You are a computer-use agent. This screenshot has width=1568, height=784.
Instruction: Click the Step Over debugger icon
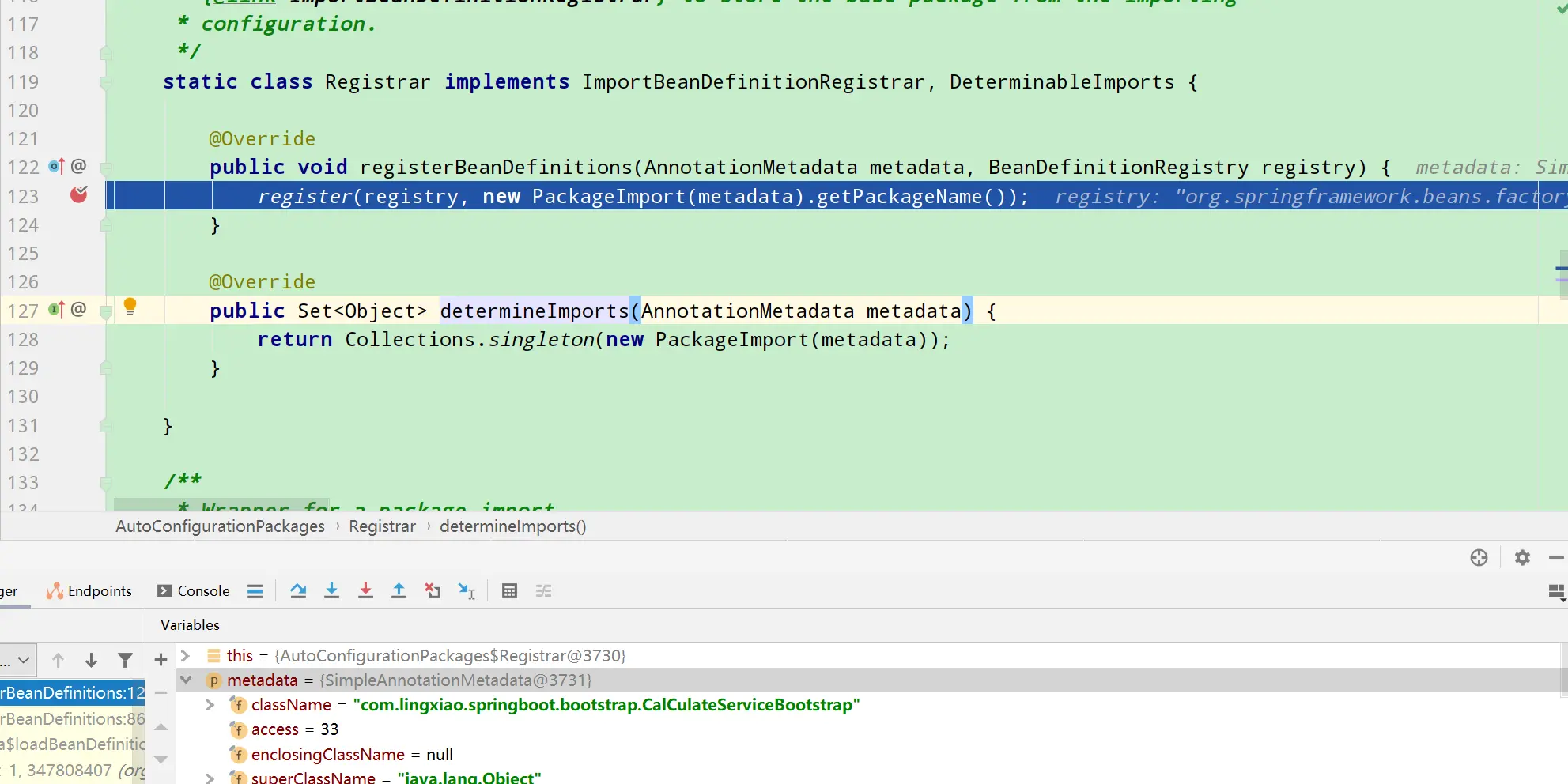pos(298,591)
